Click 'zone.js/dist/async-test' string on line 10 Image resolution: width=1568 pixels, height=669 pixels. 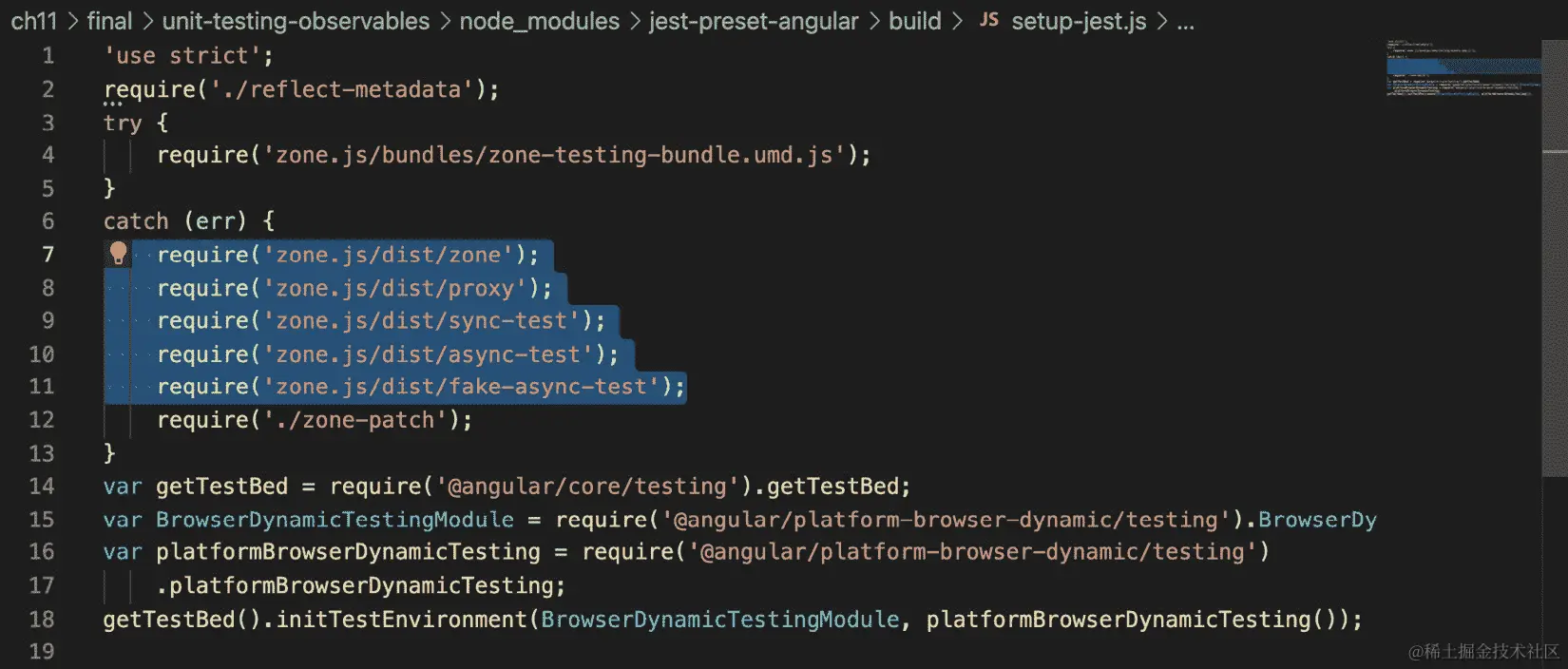click(x=428, y=354)
